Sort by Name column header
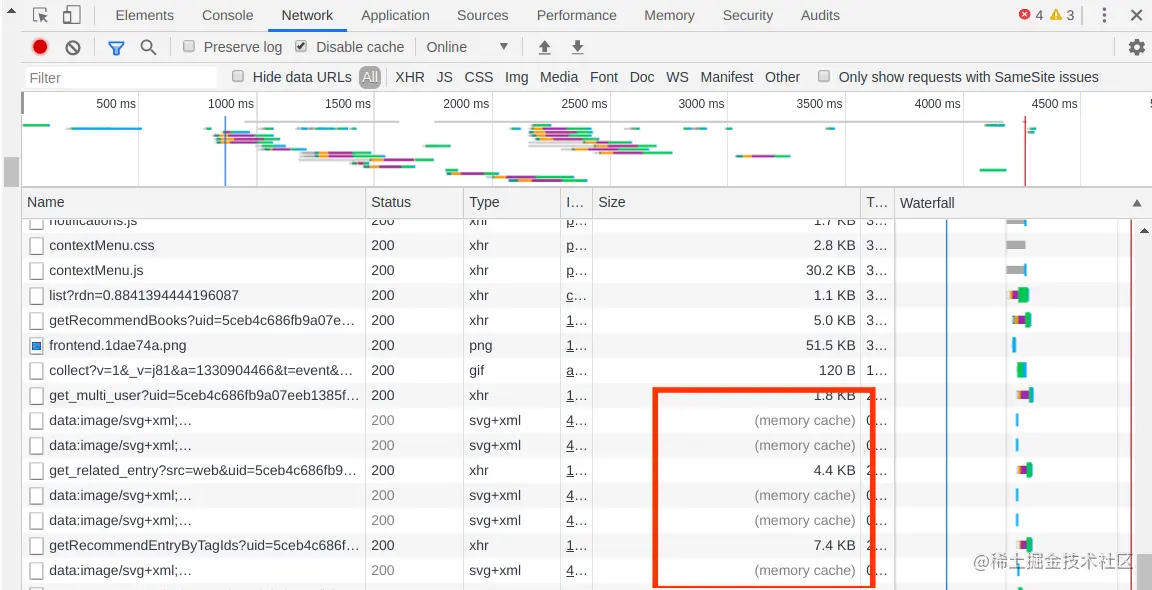The width and height of the screenshot is (1152, 590). coord(194,202)
